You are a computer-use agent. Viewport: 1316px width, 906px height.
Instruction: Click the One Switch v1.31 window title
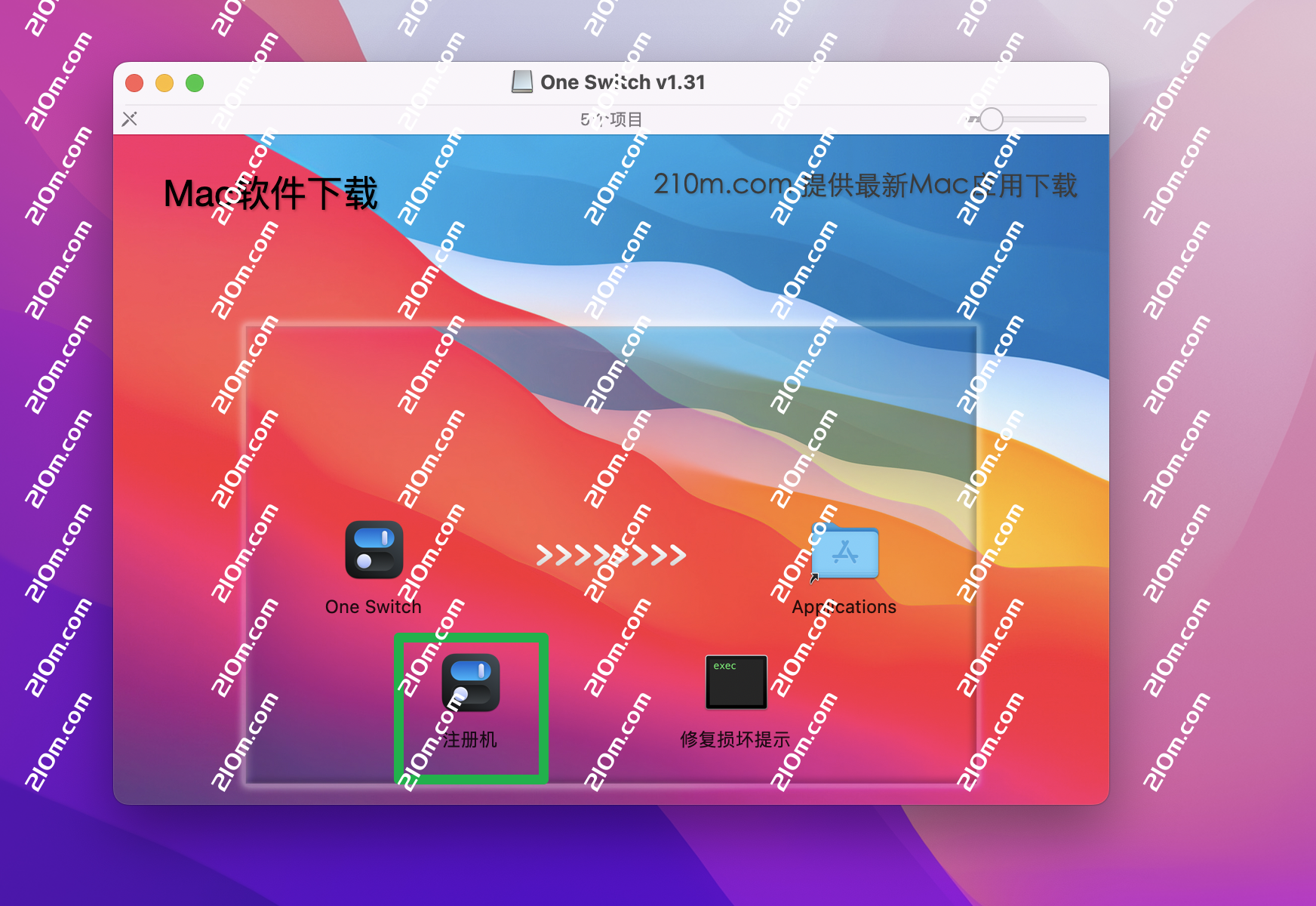click(x=623, y=82)
